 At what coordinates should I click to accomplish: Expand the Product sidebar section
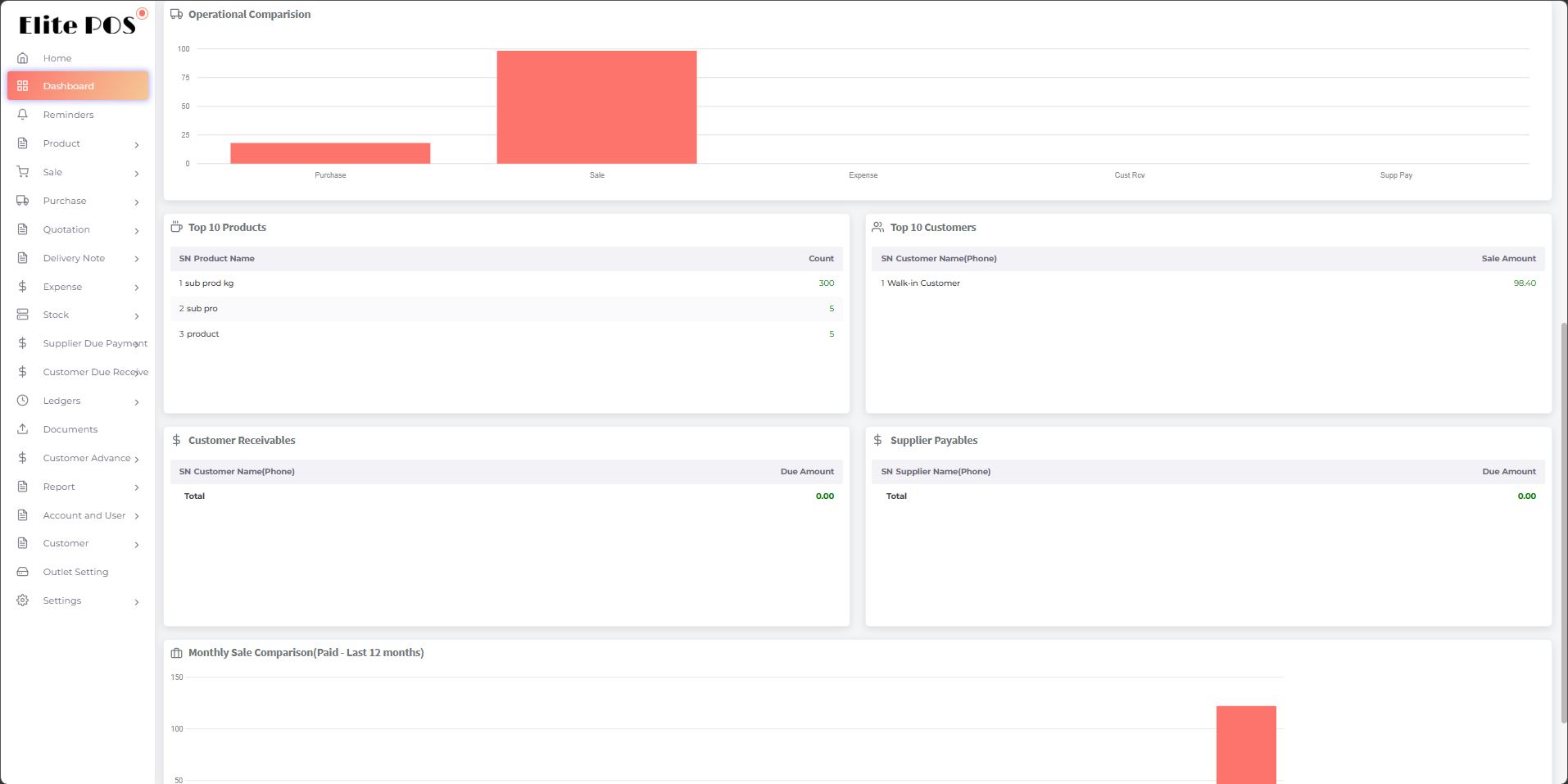coord(136,144)
